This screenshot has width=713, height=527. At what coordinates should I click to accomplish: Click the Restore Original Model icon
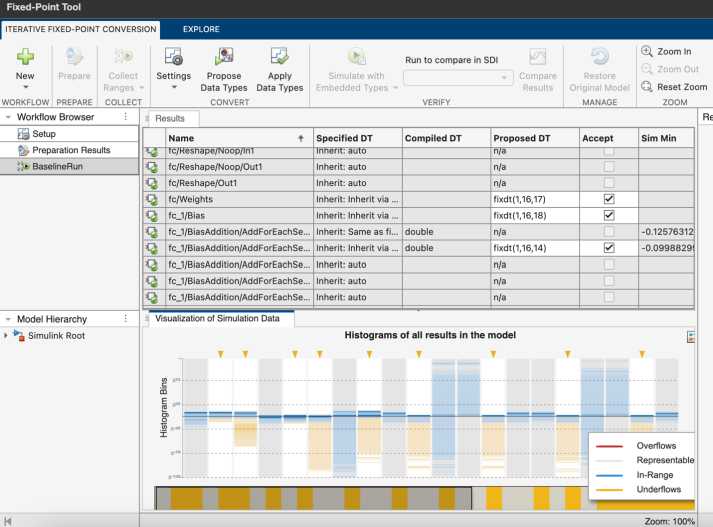coord(600,57)
